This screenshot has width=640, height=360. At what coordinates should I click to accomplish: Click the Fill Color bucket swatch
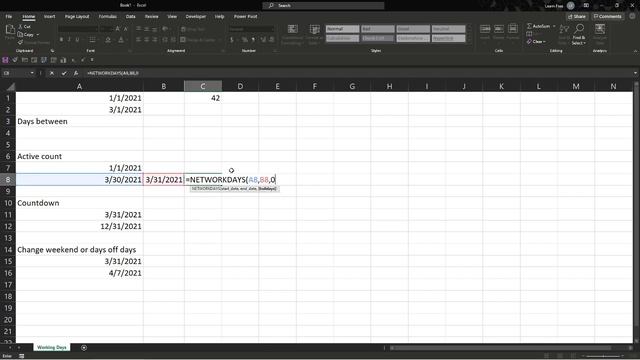[x=108, y=40]
